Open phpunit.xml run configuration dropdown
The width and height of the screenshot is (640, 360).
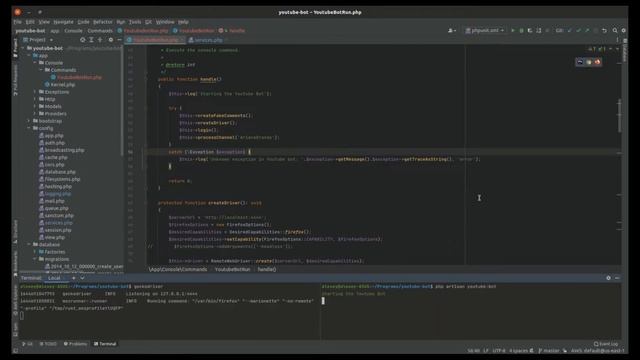tap(484, 31)
